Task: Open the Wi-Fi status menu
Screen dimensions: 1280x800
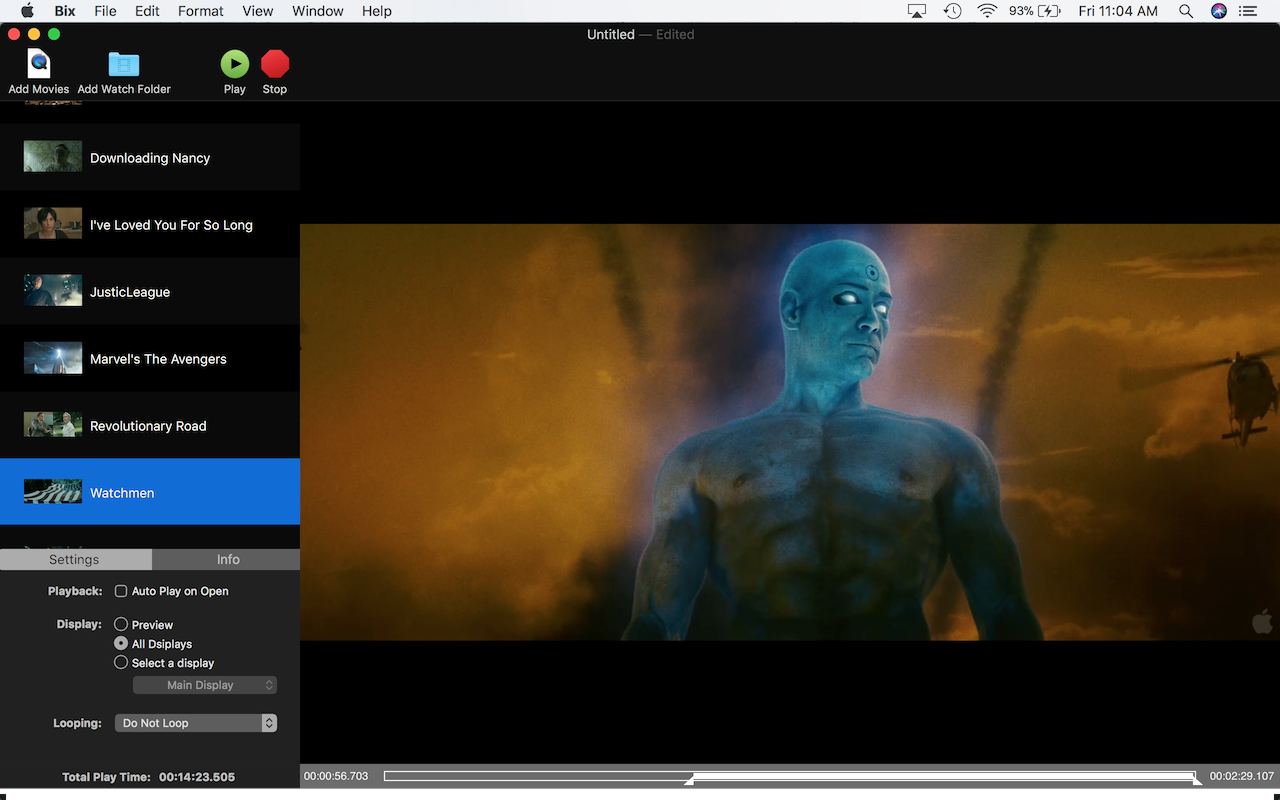Action: [x=988, y=11]
